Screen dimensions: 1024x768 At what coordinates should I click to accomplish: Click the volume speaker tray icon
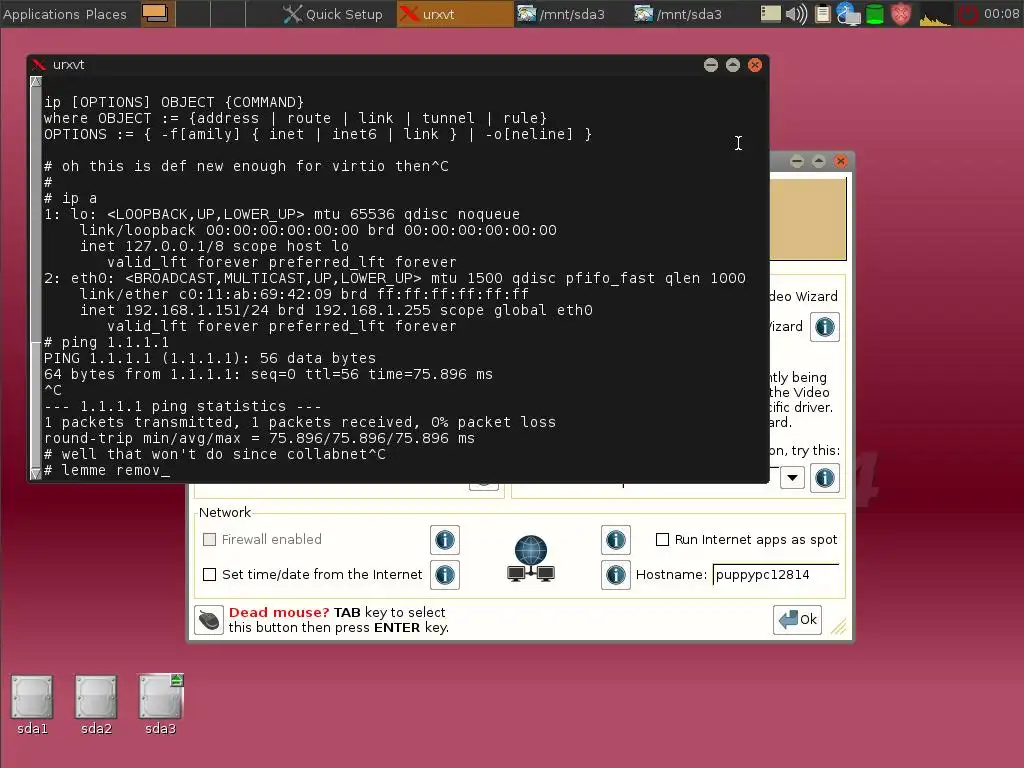coord(796,14)
